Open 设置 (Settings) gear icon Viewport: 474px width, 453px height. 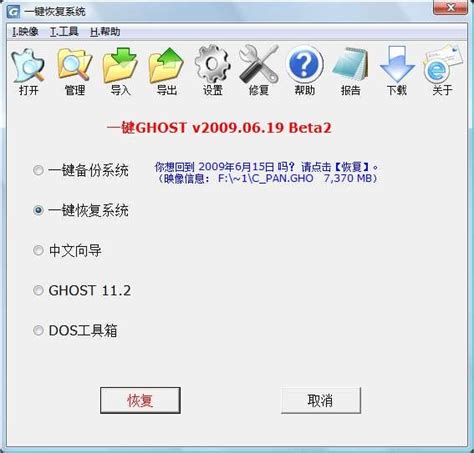[212, 64]
